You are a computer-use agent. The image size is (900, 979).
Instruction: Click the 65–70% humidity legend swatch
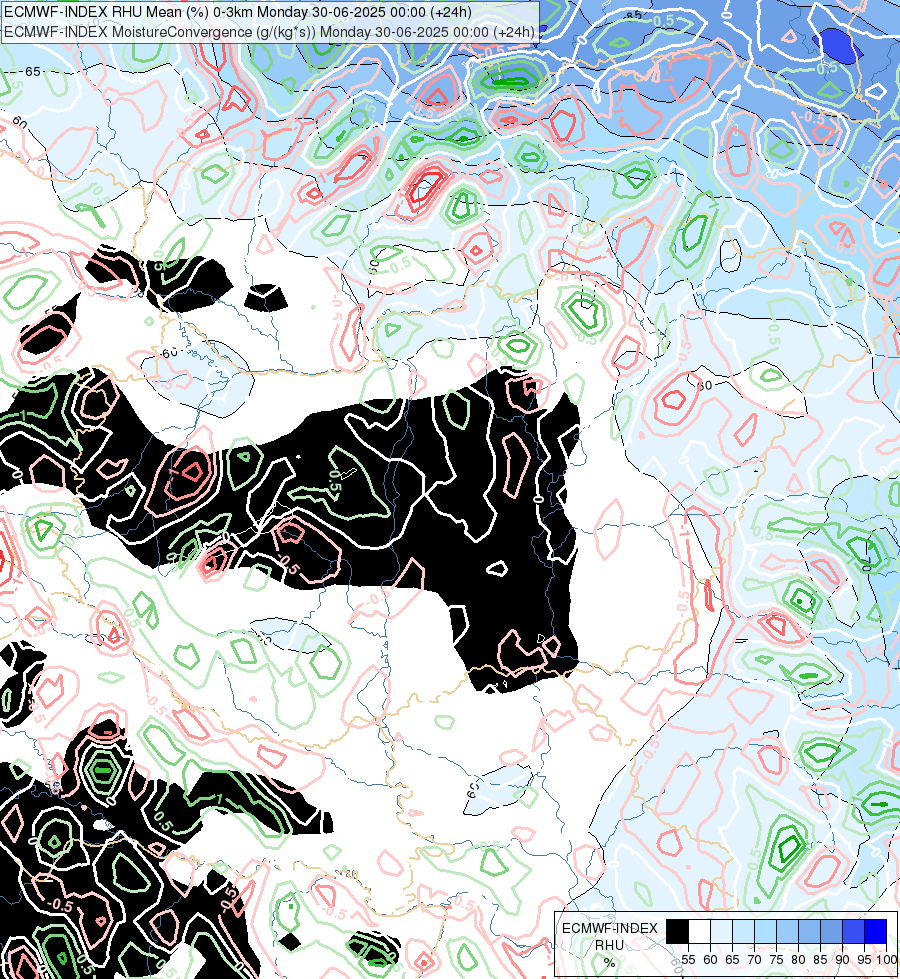[x=743, y=932]
